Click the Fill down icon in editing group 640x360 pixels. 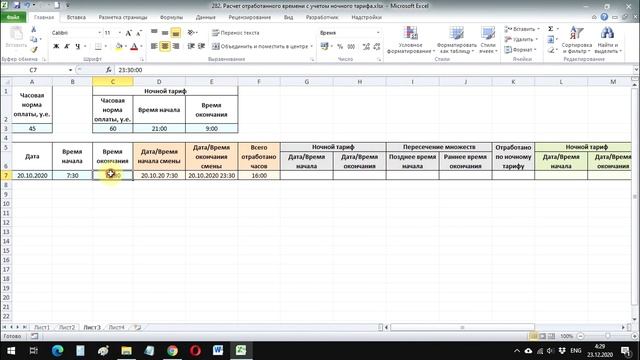coord(551,40)
